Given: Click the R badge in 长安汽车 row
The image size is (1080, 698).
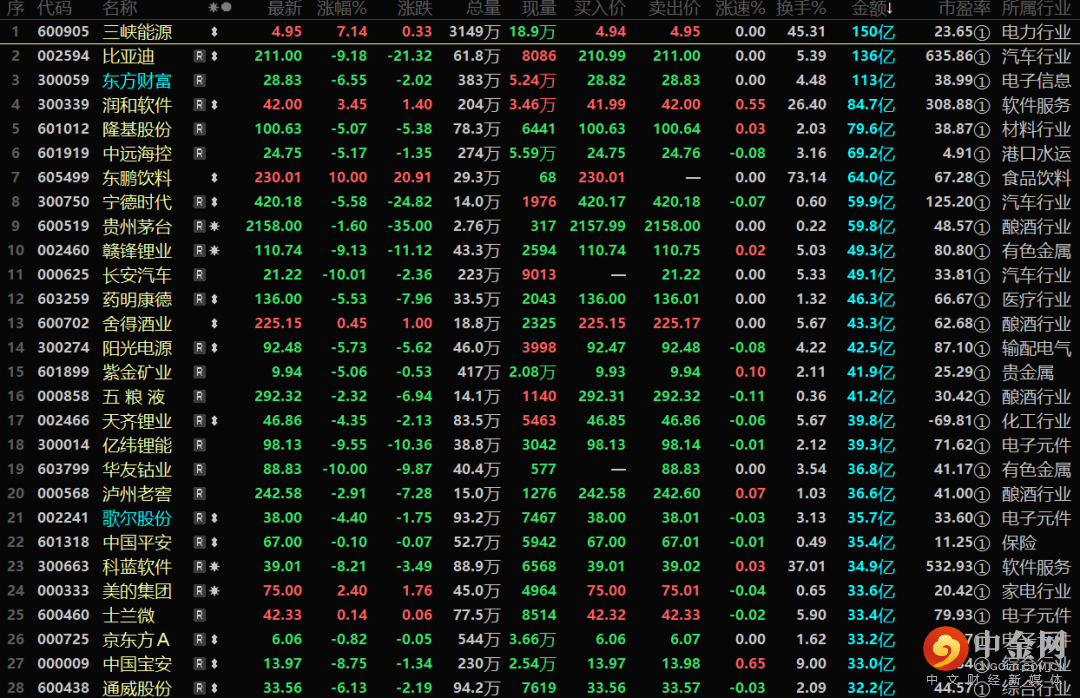Looking at the screenshot, I should 199,275.
